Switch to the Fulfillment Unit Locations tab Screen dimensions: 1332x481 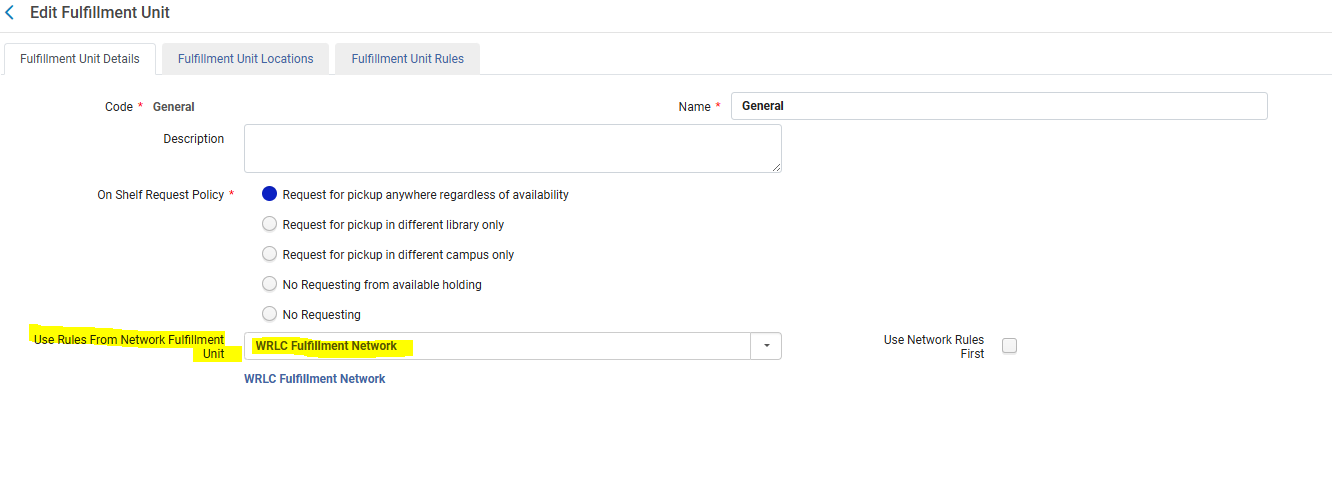[x=246, y=59]
